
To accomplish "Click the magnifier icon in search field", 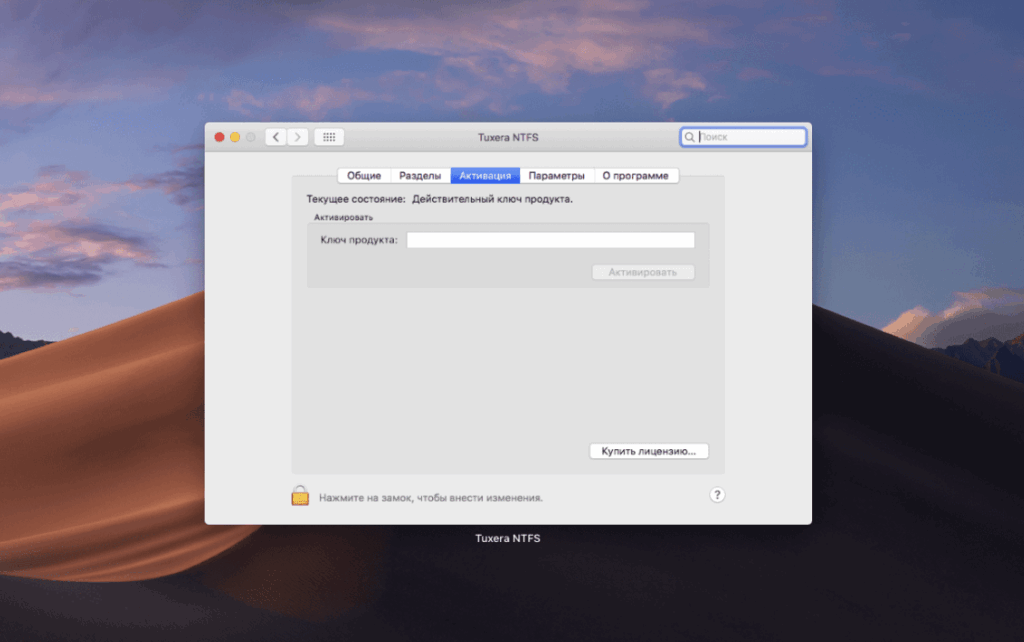I will point(690,137).
